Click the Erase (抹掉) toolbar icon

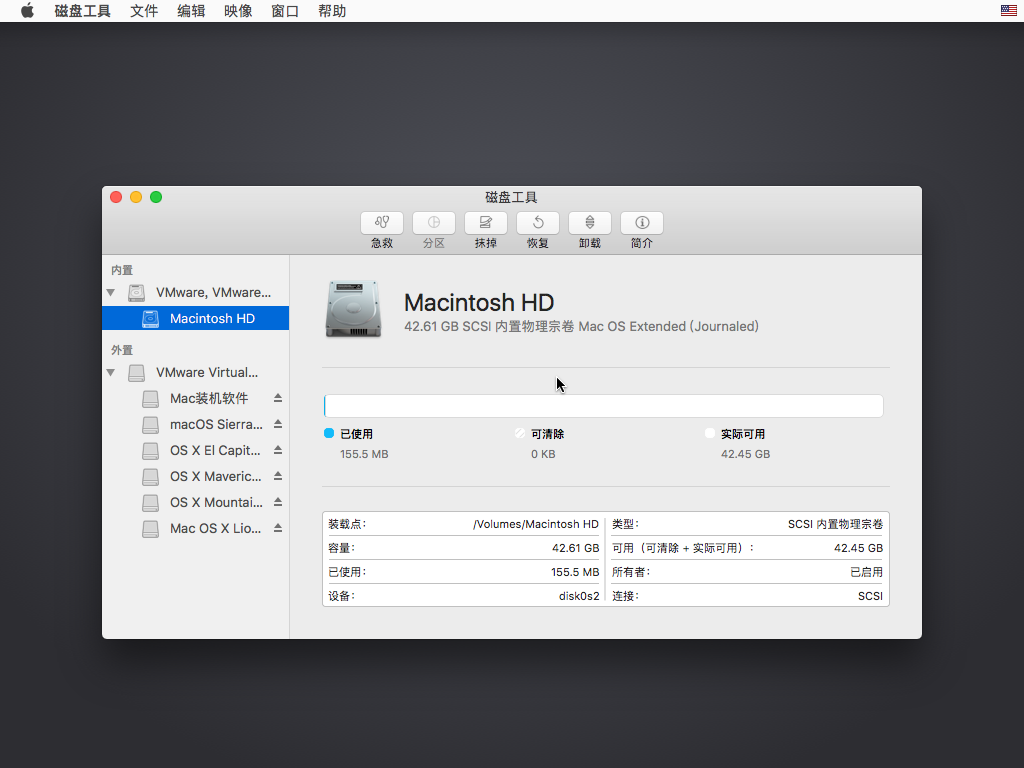click(485, 223)
